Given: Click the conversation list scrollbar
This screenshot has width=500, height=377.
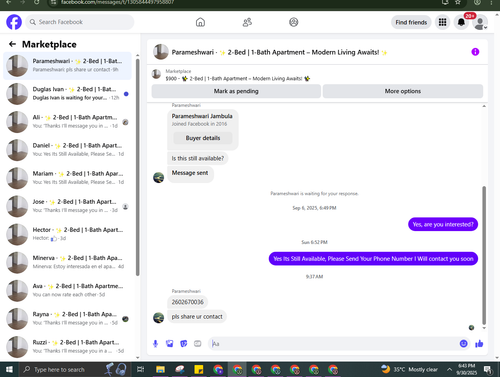Looking at the screenshot, I should [137, 167].
